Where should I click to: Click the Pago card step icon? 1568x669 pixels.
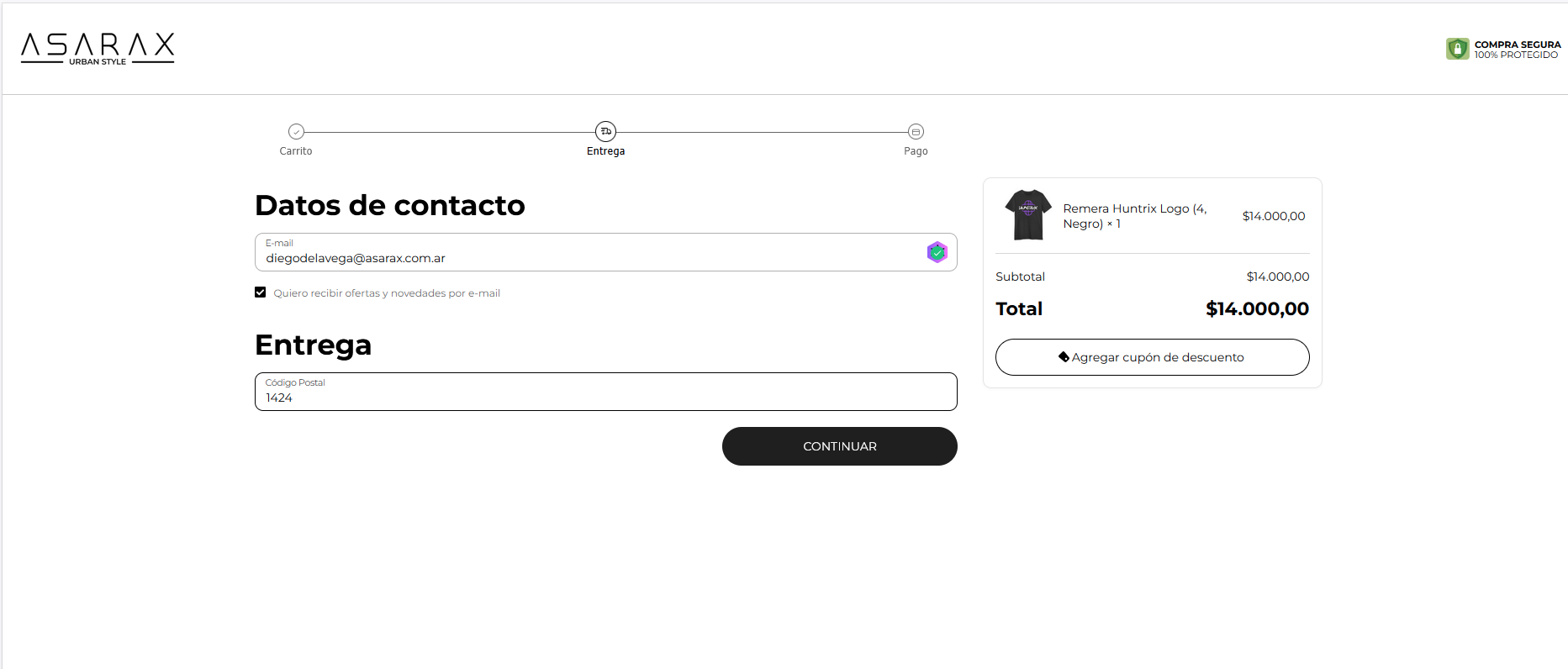pyautogui.click(x=916, y=132)
